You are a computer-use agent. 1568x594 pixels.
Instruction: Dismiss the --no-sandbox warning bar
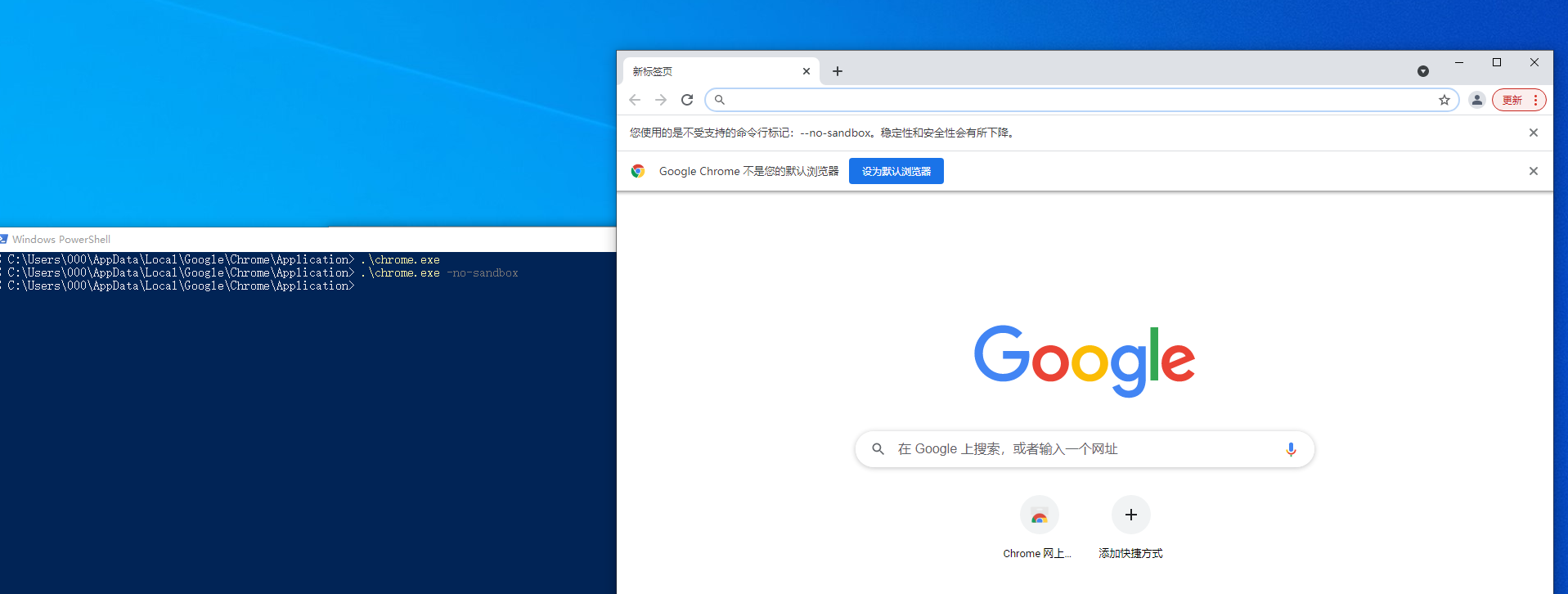pos(1534,133)
